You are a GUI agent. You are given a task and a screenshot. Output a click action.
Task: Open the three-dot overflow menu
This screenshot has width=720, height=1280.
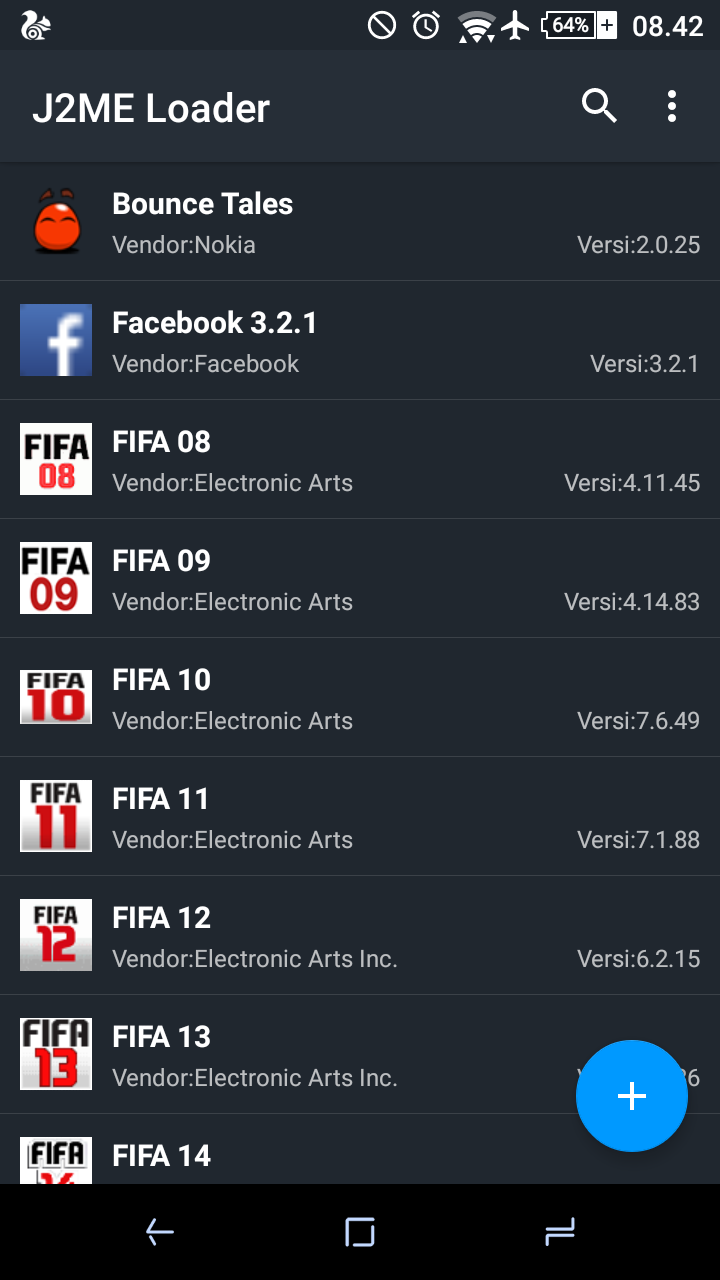pos(672,106)
